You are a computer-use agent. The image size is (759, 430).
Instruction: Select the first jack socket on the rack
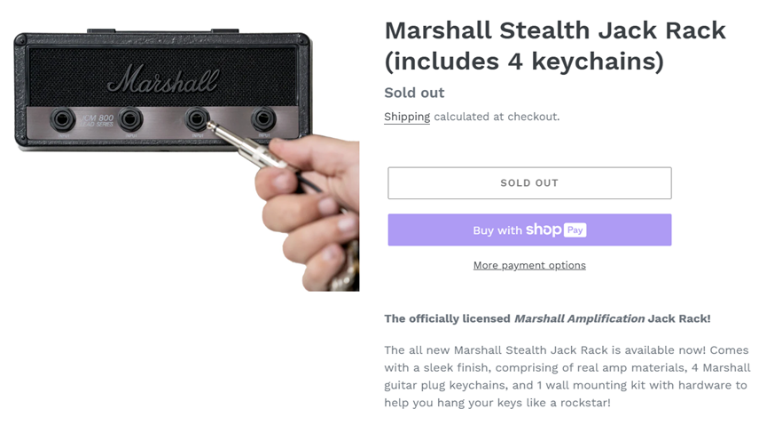[65, 121]
